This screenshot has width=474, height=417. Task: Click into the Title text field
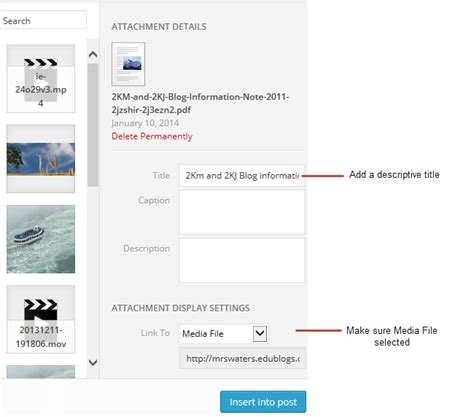click(x=242, y=175)
